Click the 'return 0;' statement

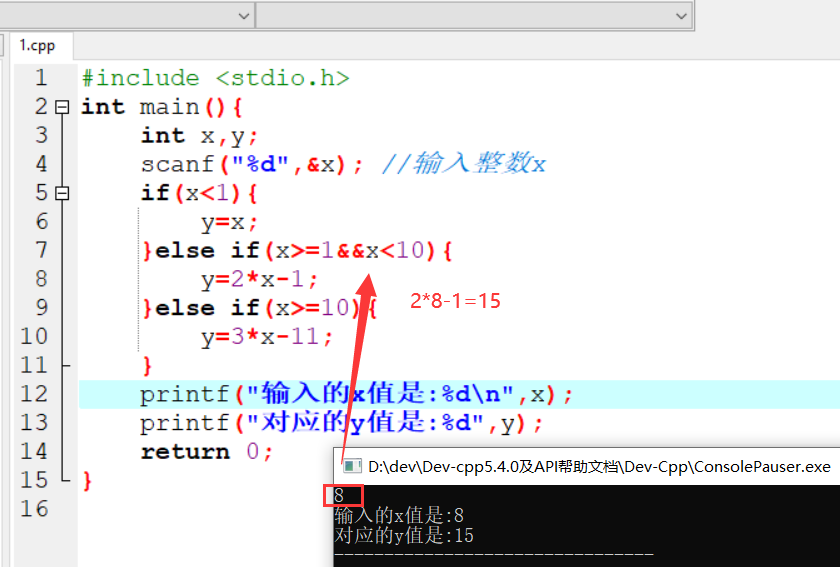coord(207,452)
